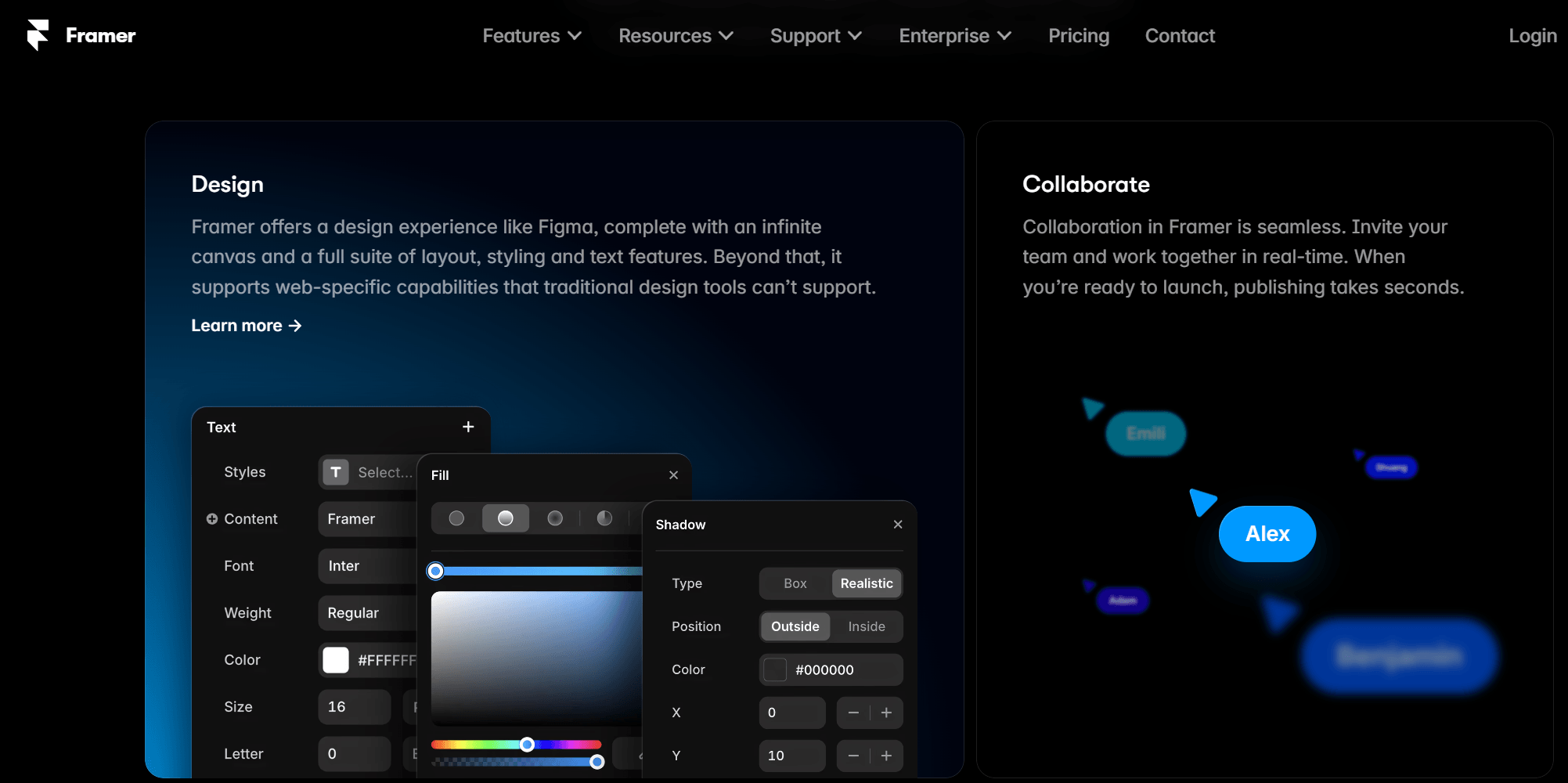
Task: Expand the Resources menu
Action: (x=676, y=36)
